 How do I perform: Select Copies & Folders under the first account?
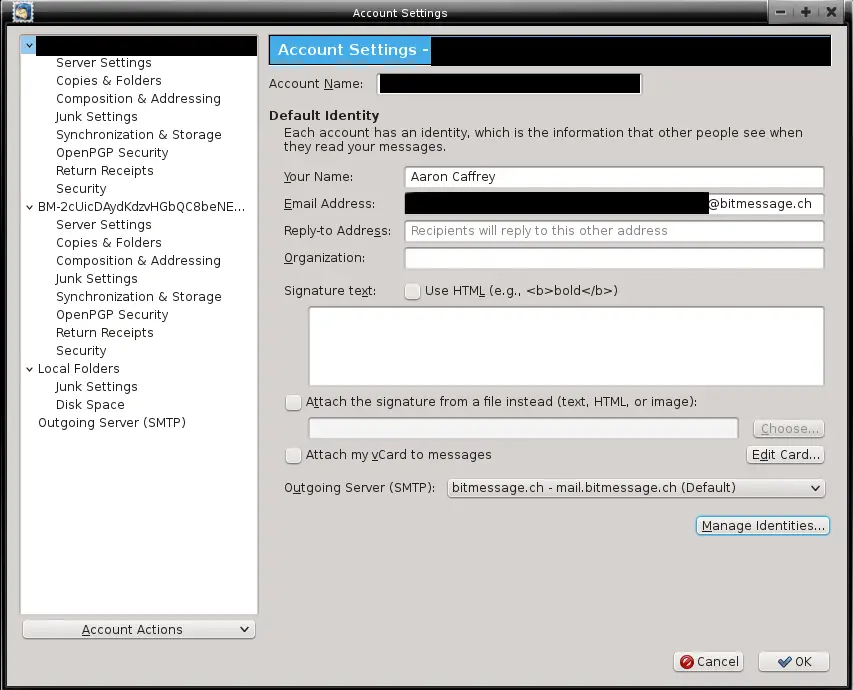pyautogui.click(x=109, y=81)
